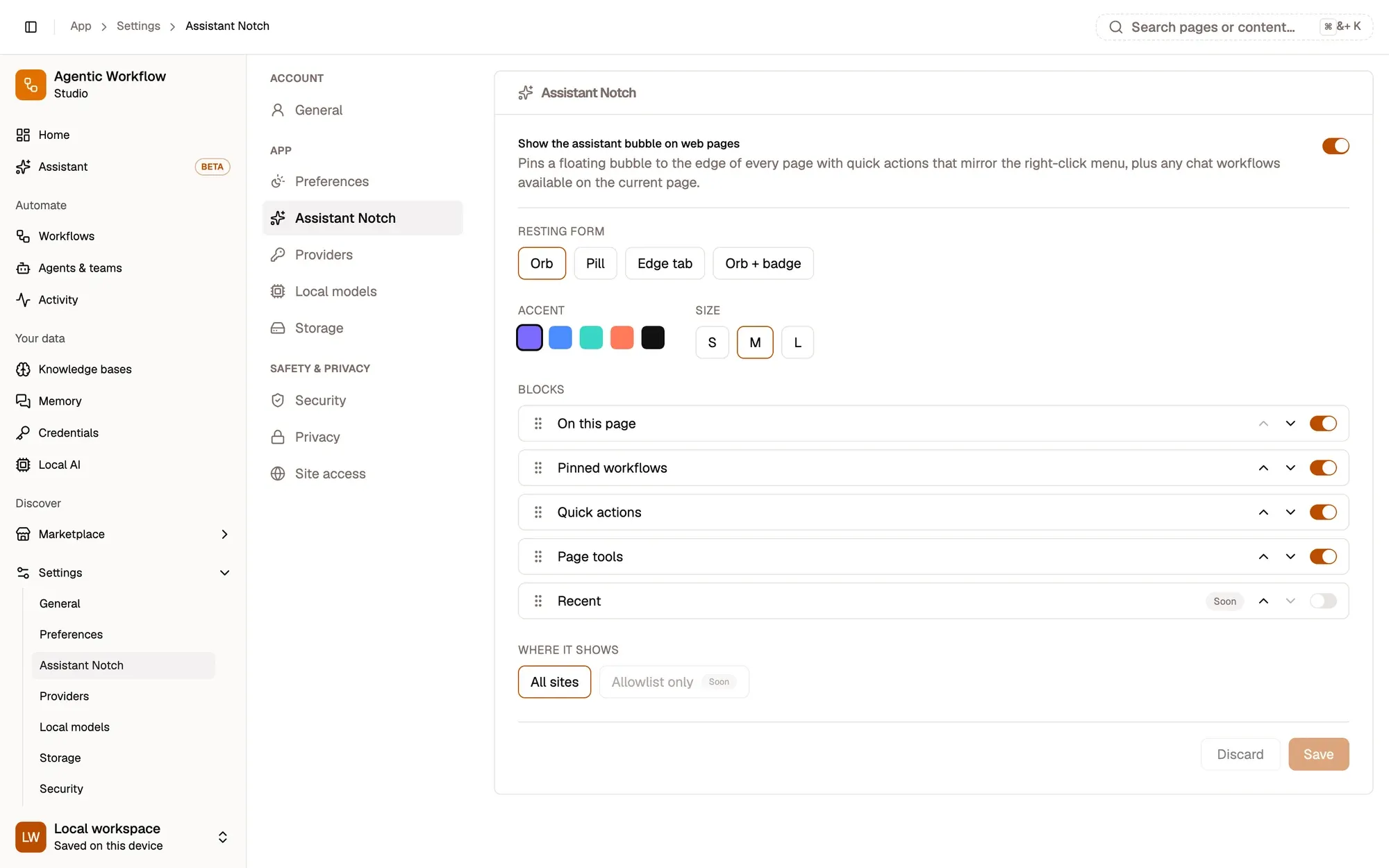
Task: Toggle the Quick actions block
Action: (x=1323, y=512)
